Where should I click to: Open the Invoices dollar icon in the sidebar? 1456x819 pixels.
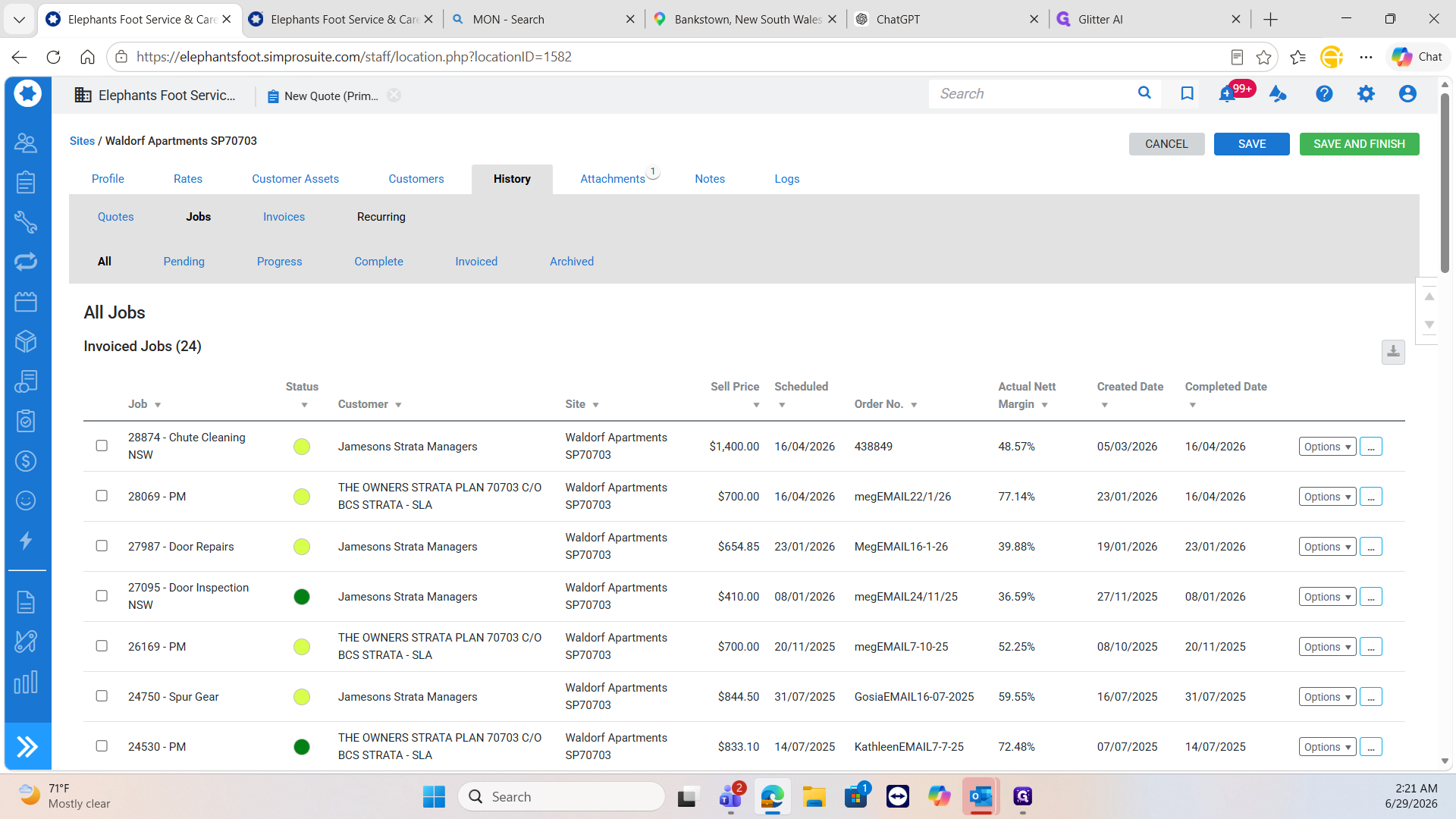point(26,461)
